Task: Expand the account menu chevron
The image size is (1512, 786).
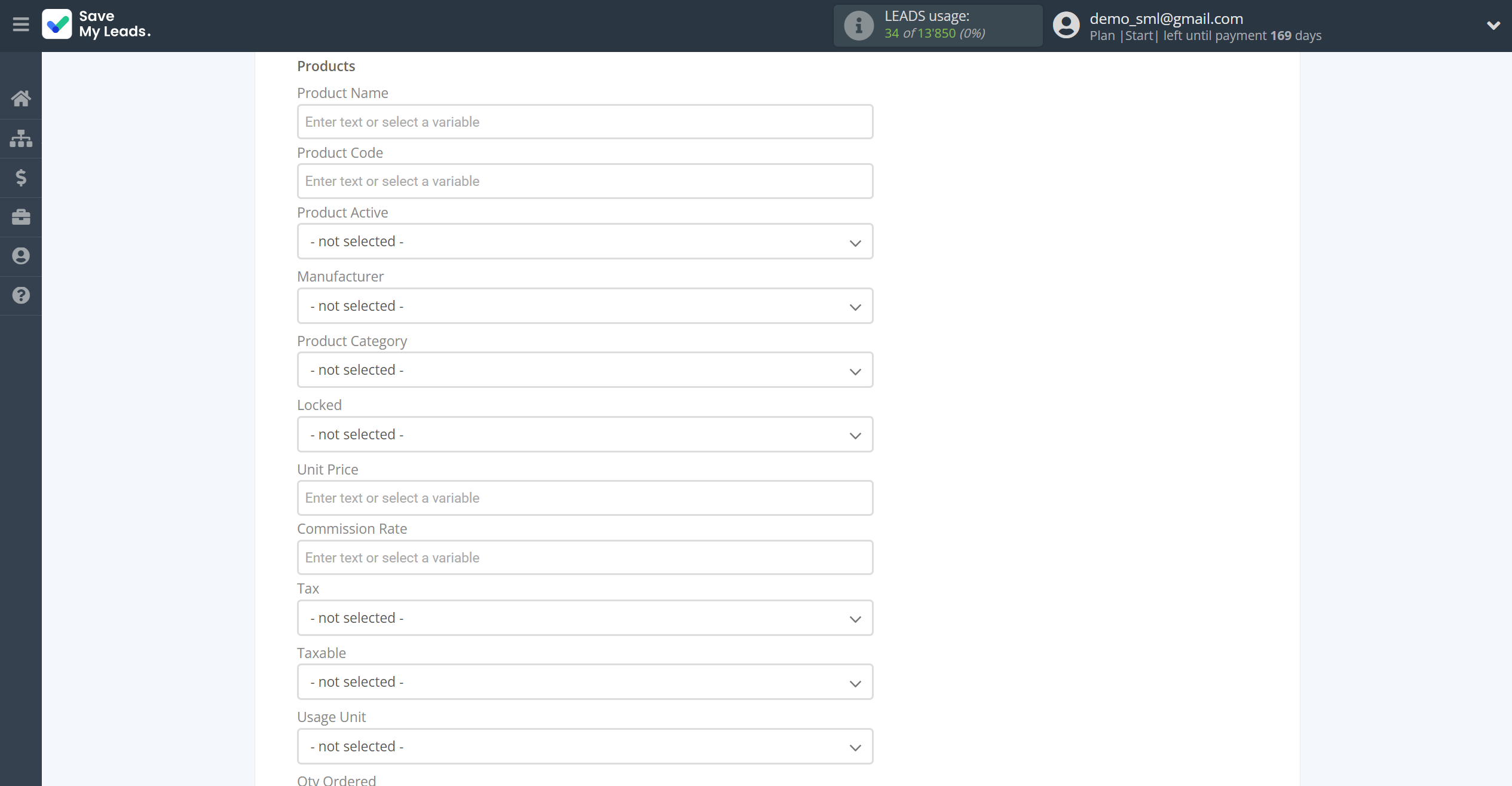Action: 1493,25
